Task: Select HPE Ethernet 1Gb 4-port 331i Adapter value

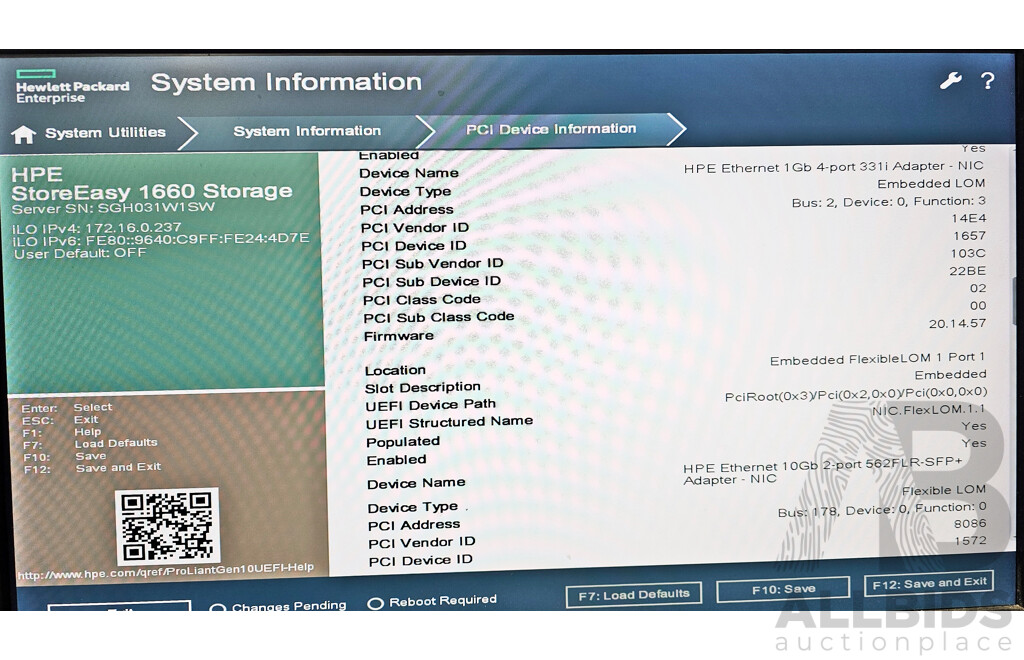Action: click(x=833, y=167)
